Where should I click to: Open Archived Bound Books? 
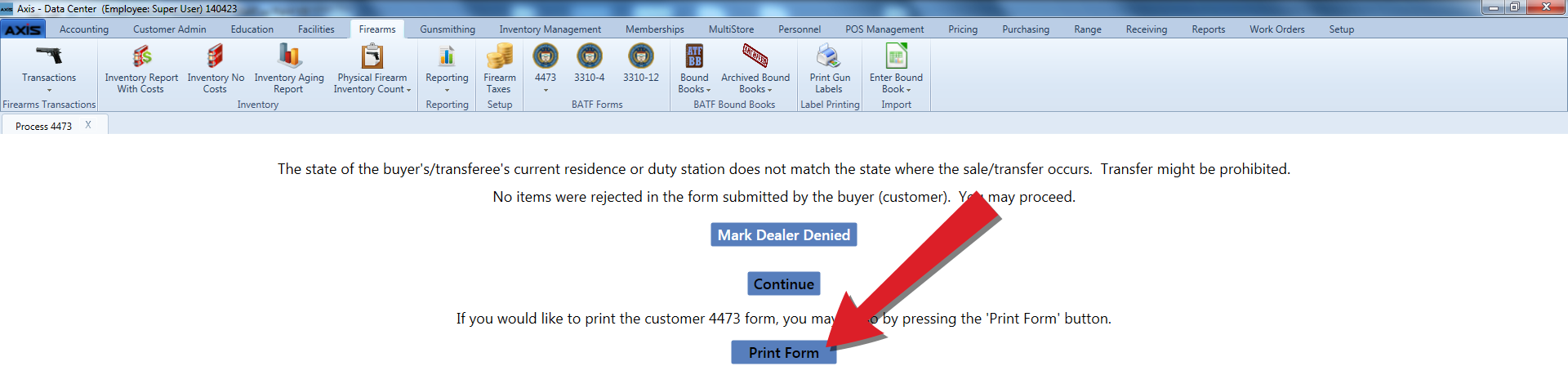[x=755, y=69]
